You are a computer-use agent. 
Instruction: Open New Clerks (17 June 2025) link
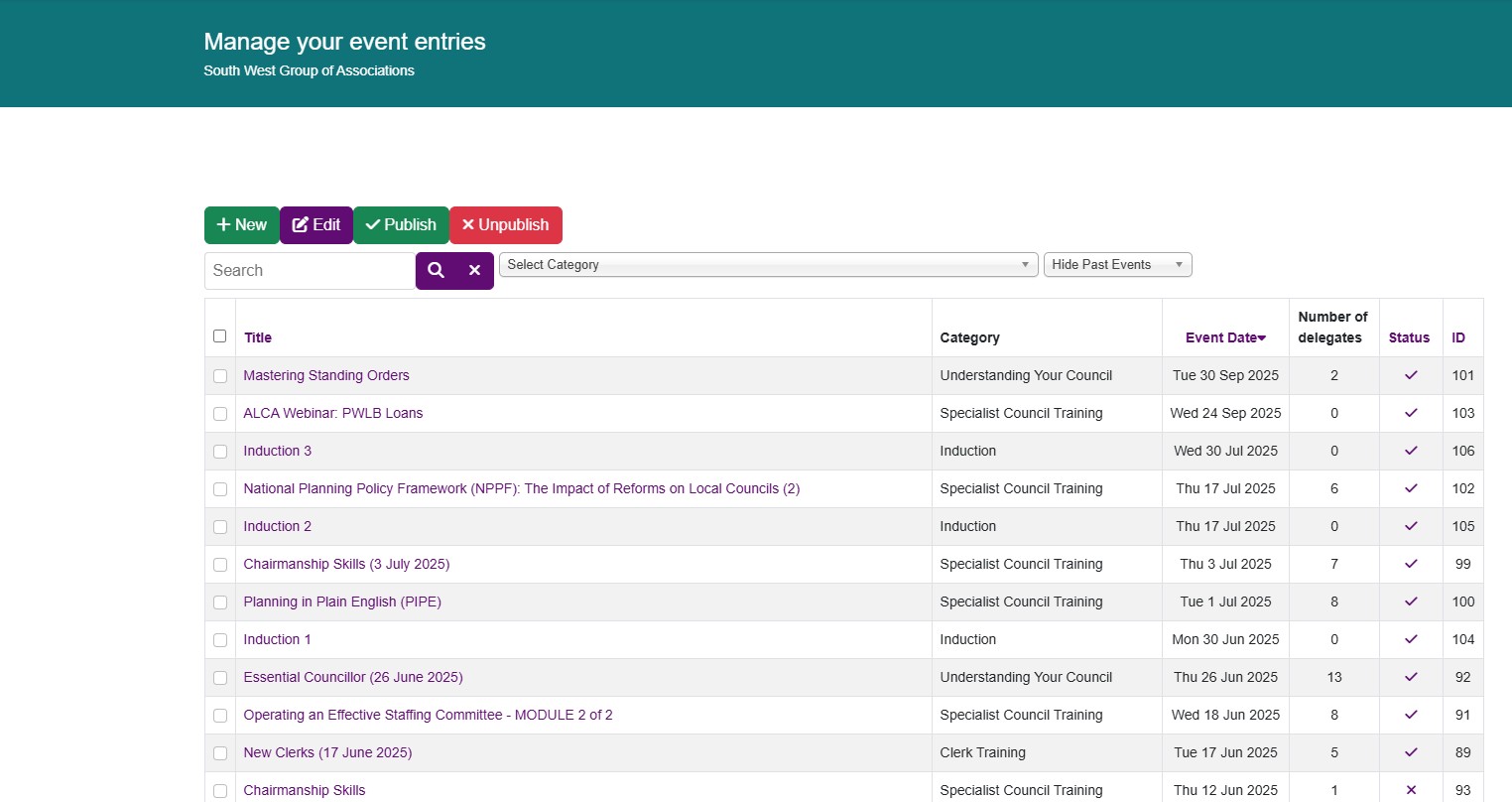[x=327, y=752]
